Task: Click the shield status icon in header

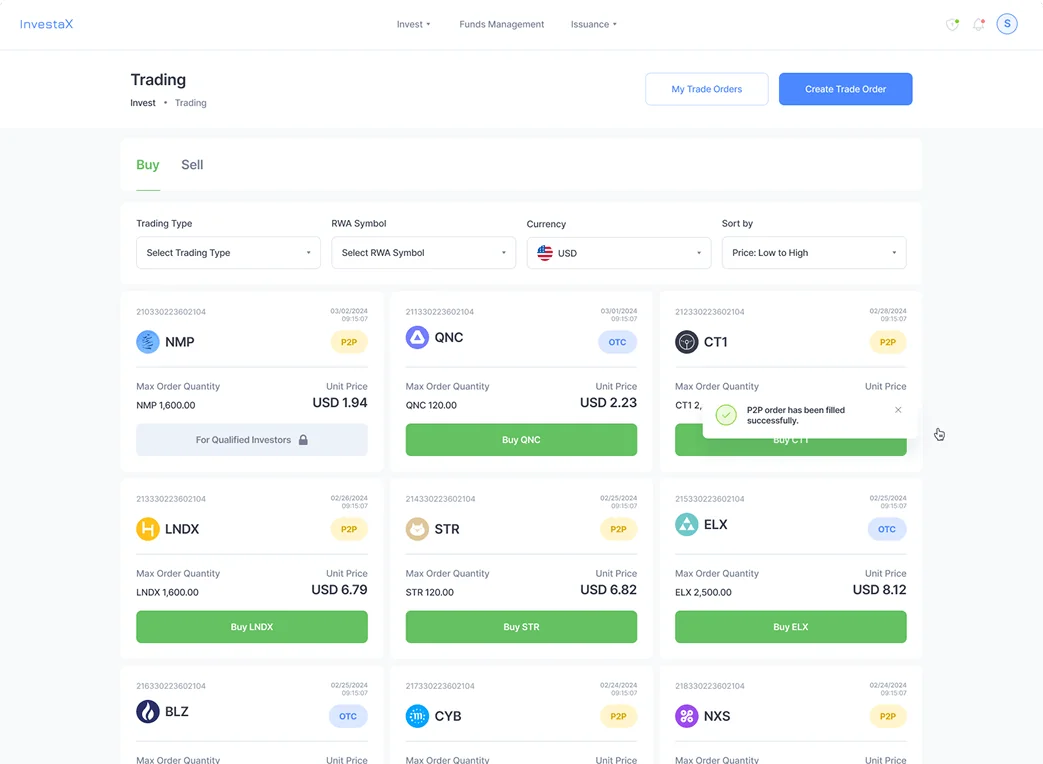Action: pos(952,24)
